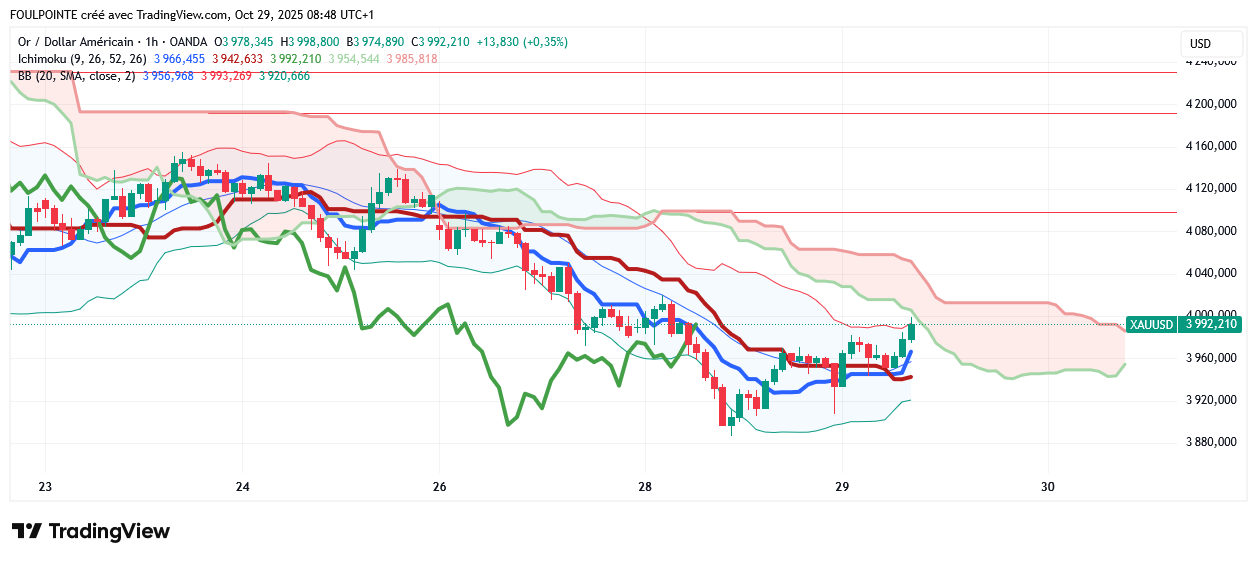Select date label 28 on time axis

[x=644, y=487]
